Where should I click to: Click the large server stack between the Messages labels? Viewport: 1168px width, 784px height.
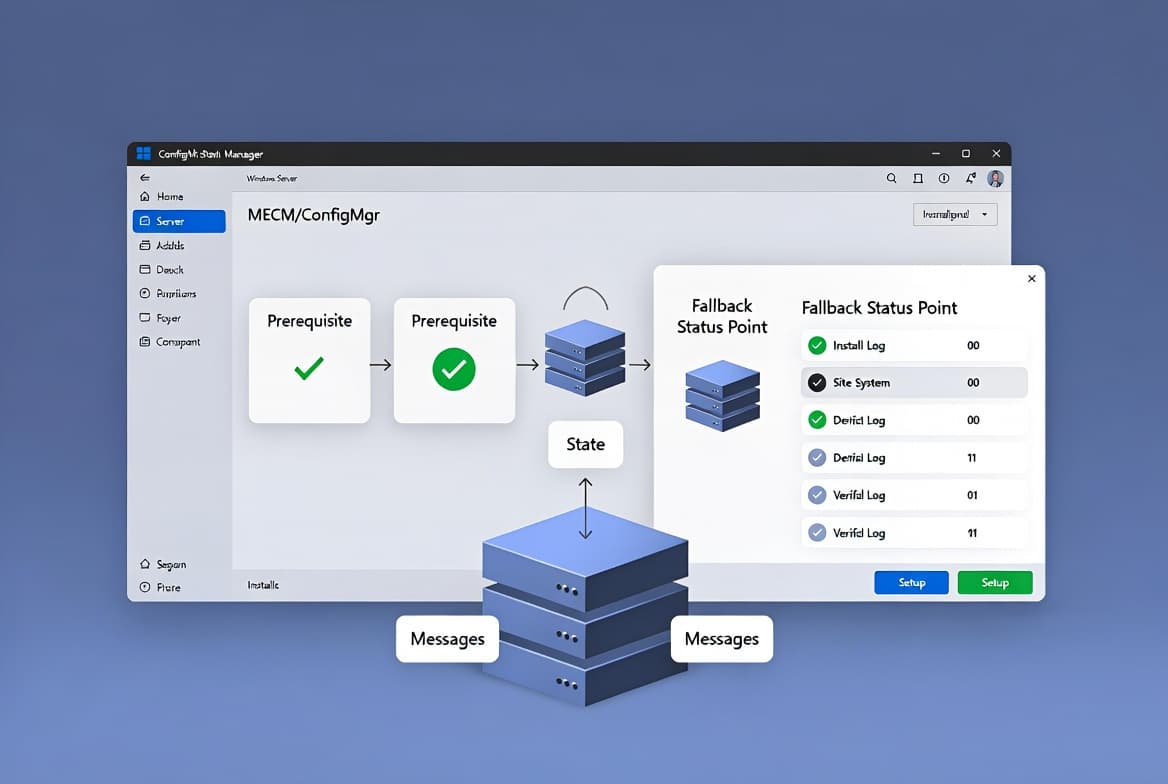(x=585, y=605)
